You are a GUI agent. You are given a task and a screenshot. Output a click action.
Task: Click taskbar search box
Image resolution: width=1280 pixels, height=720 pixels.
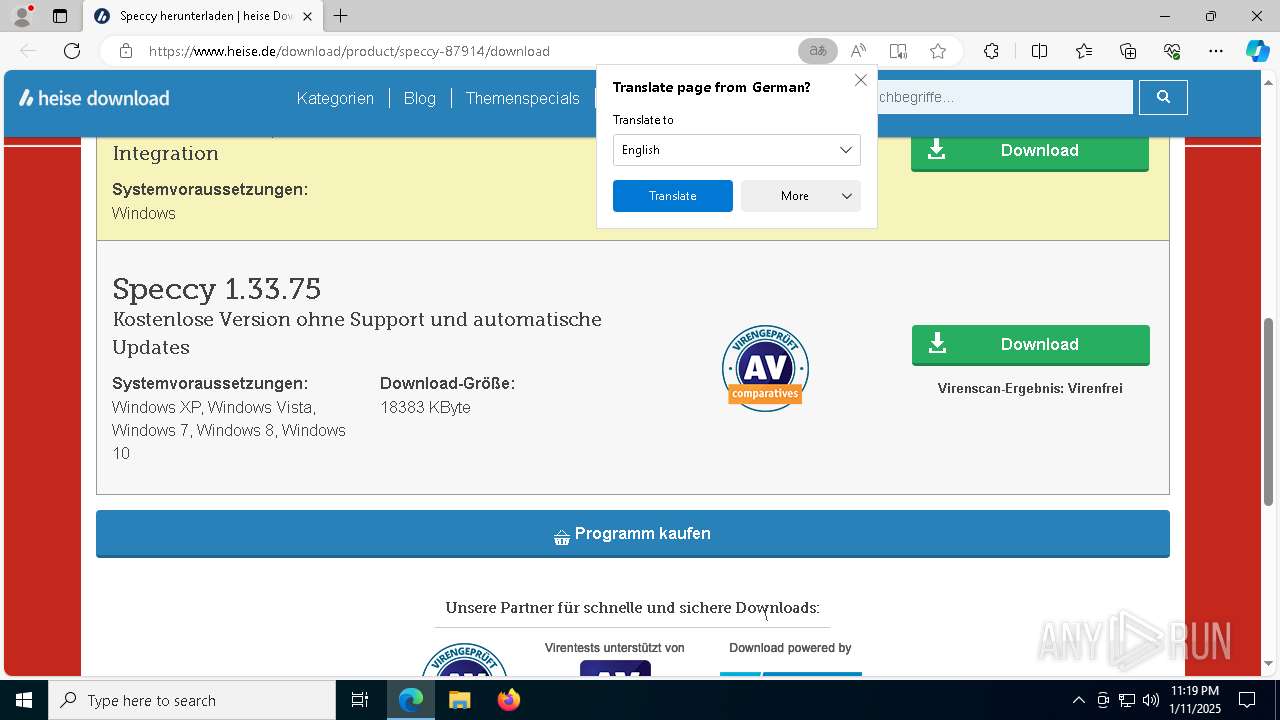[x=192, y=700]
